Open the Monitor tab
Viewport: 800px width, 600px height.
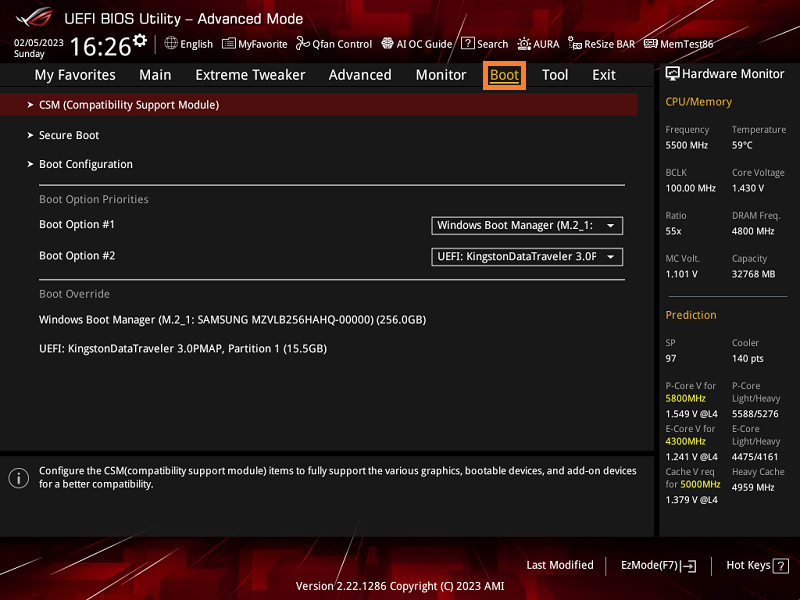click(x=441, y=75)
